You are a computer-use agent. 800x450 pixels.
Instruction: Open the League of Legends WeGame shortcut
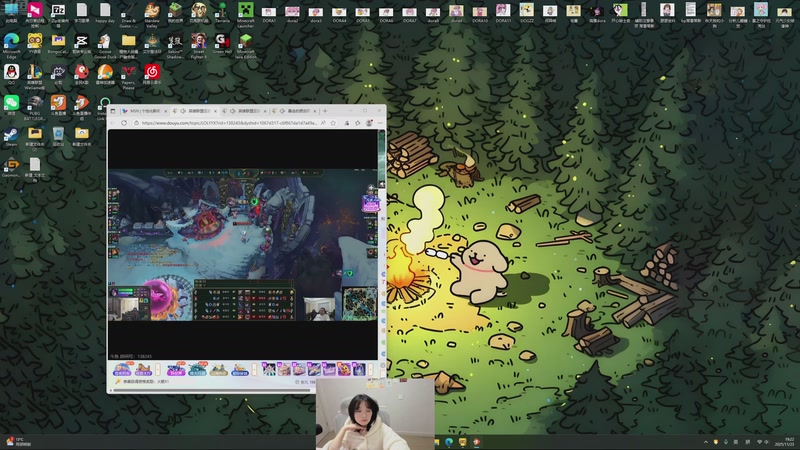point(35,77)
